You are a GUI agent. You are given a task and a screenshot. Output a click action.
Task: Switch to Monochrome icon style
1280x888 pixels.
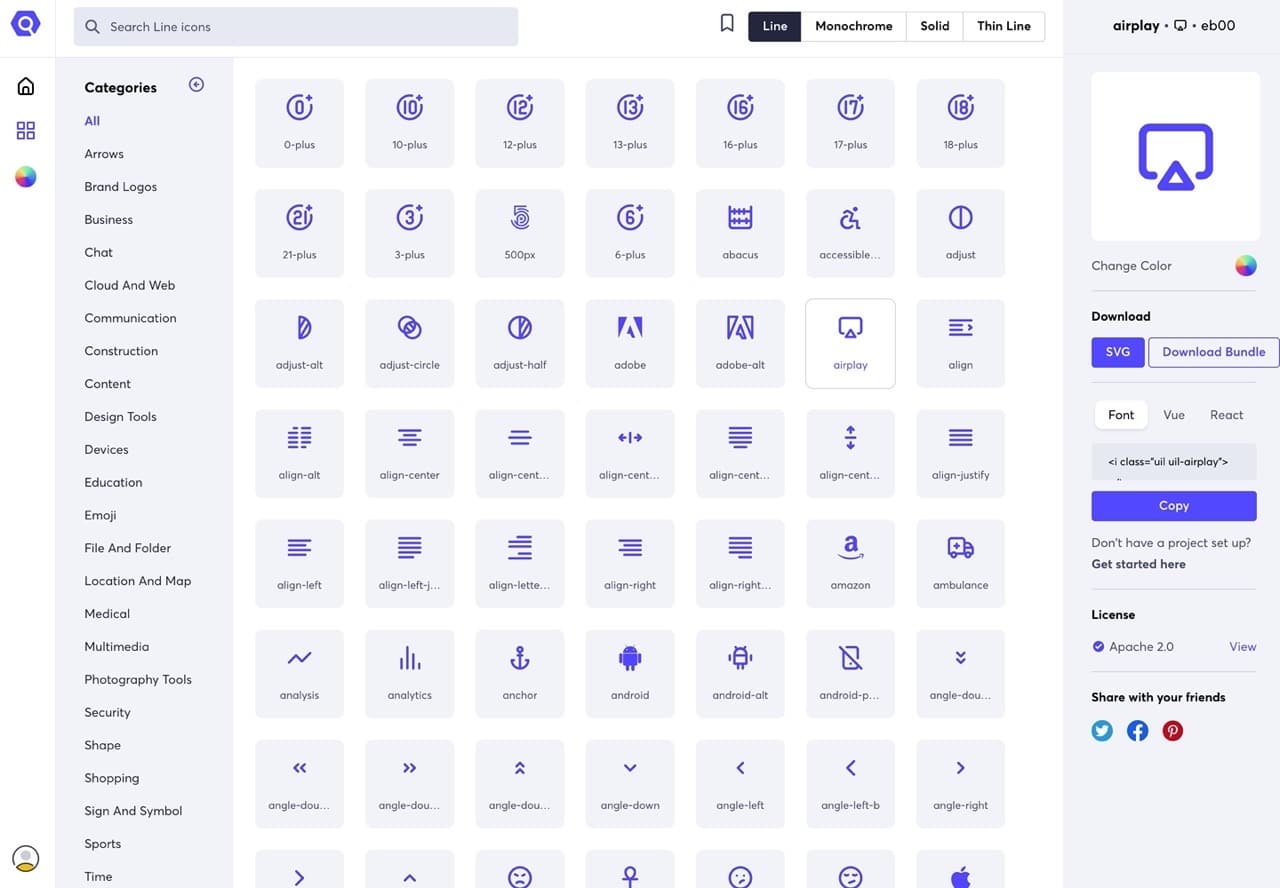tap(854, 26)
